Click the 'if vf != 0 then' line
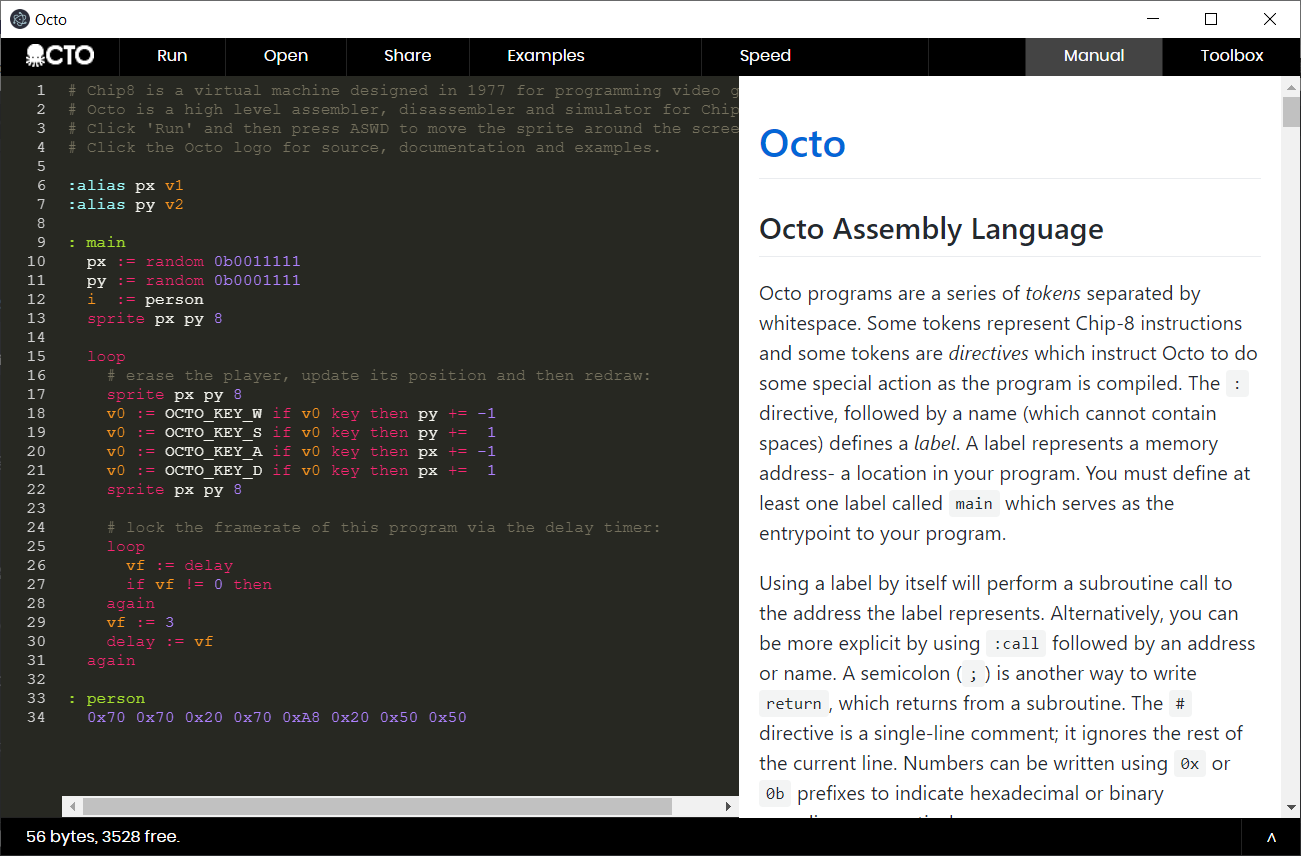The width and height of the screenshot is (1301, 856). click(199, 584)
